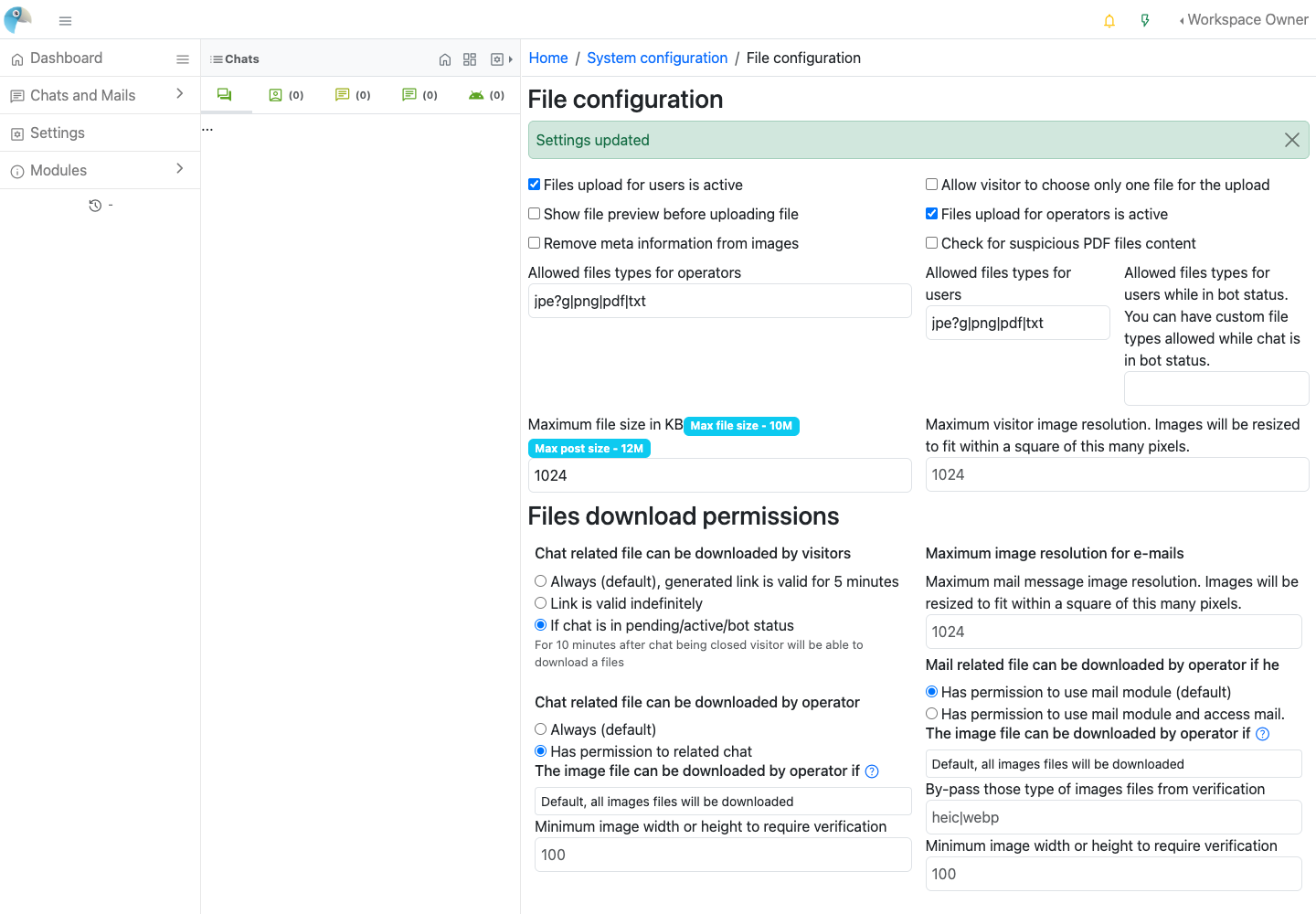Enable Remove meta information from images
Screen dimensions: 1316x914
(535, 243)
